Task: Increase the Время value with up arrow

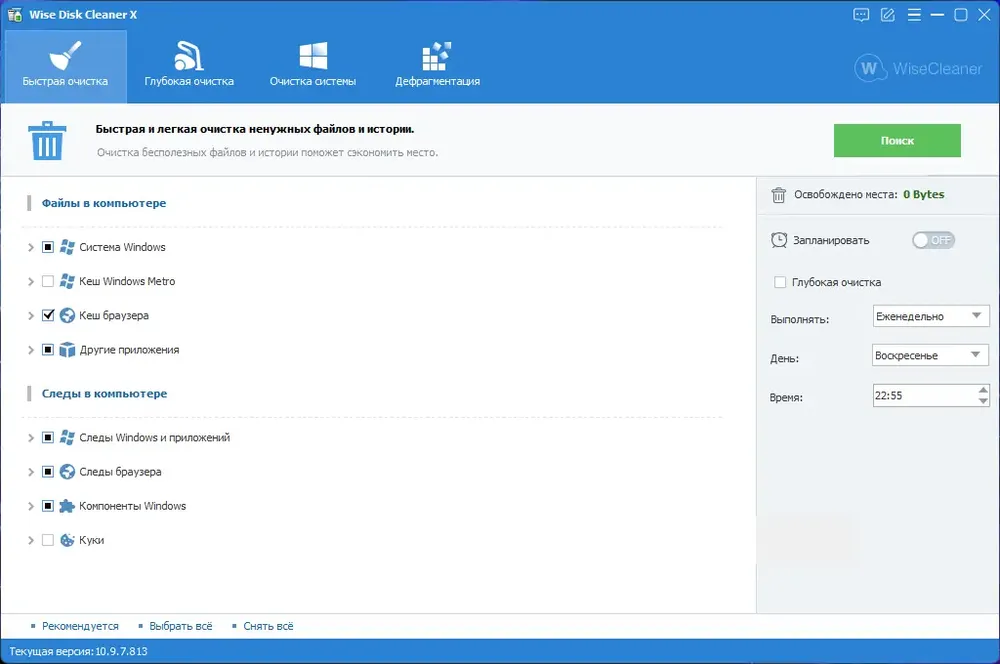Action: [x=983, y=390]
